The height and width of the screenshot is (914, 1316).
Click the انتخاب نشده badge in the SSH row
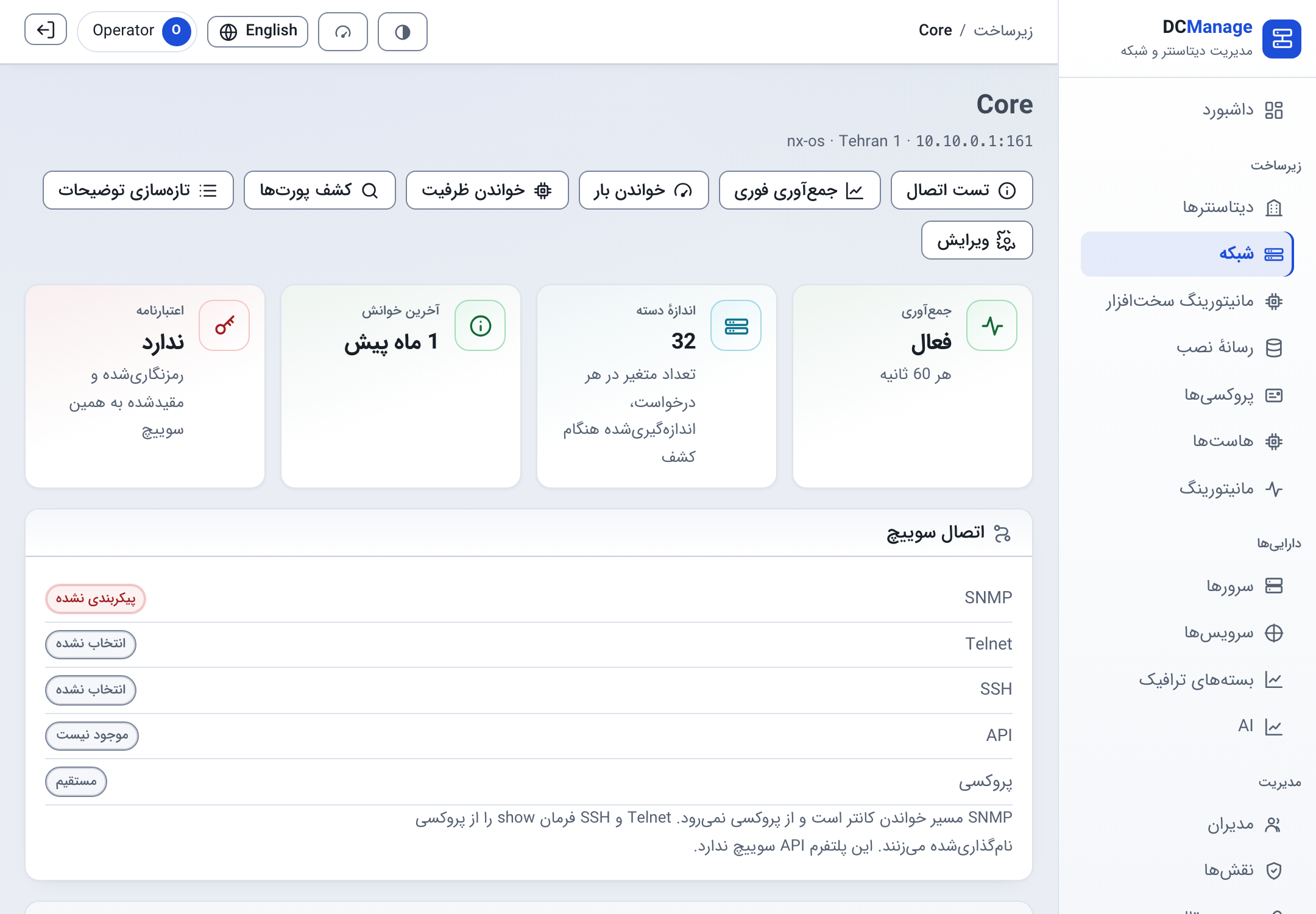pos(91,690)
